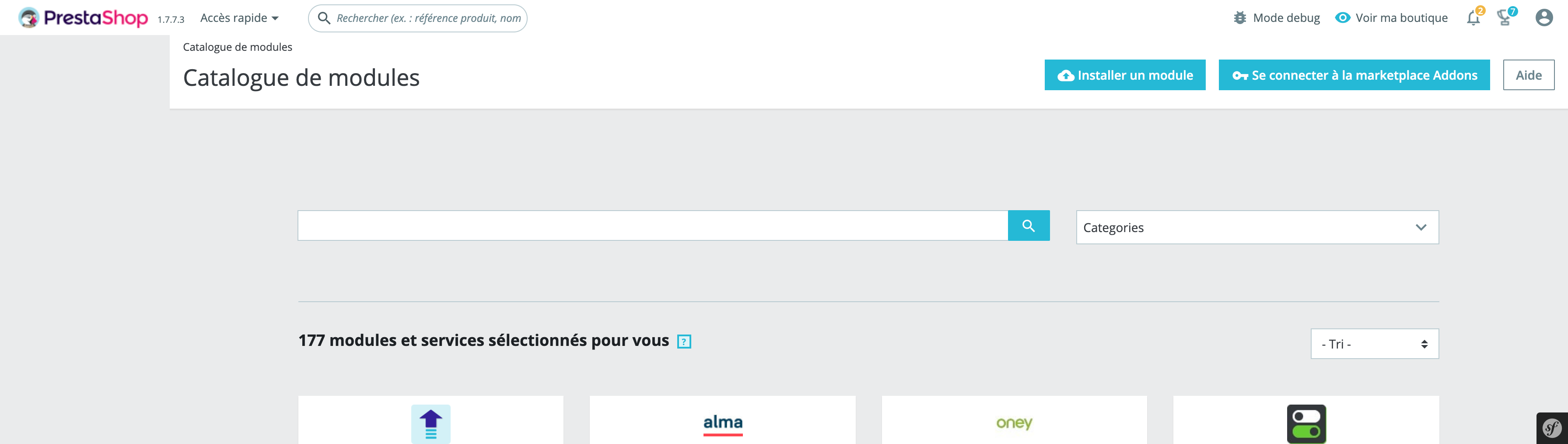The width and height of the screenshot is (1568, 444).
Task: Select the Alma module thumbnail
Action: click(722, 423)
